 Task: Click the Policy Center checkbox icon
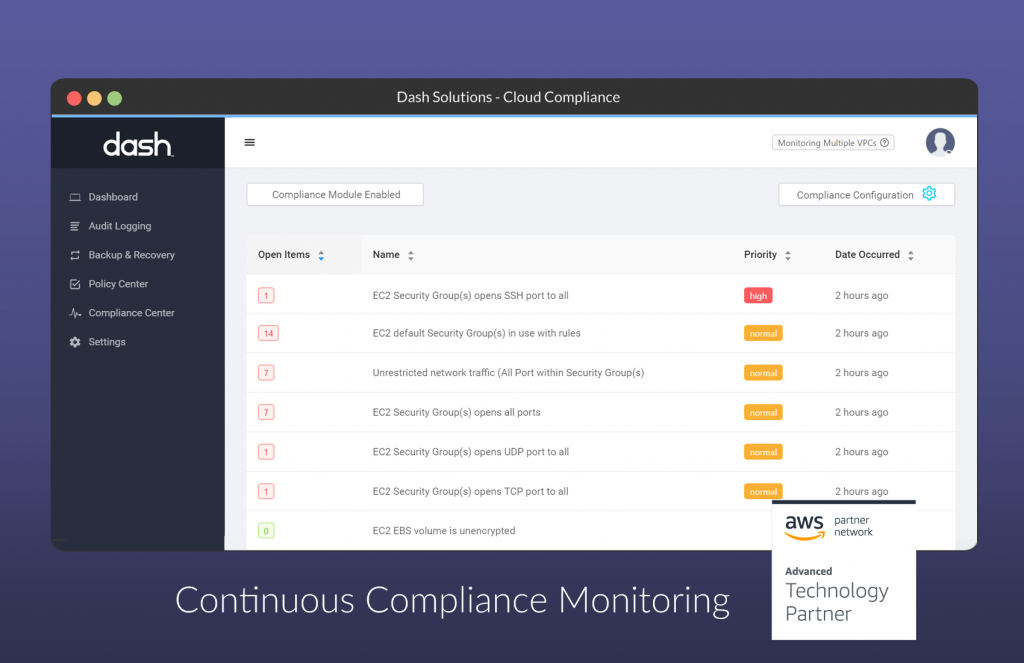75,284
